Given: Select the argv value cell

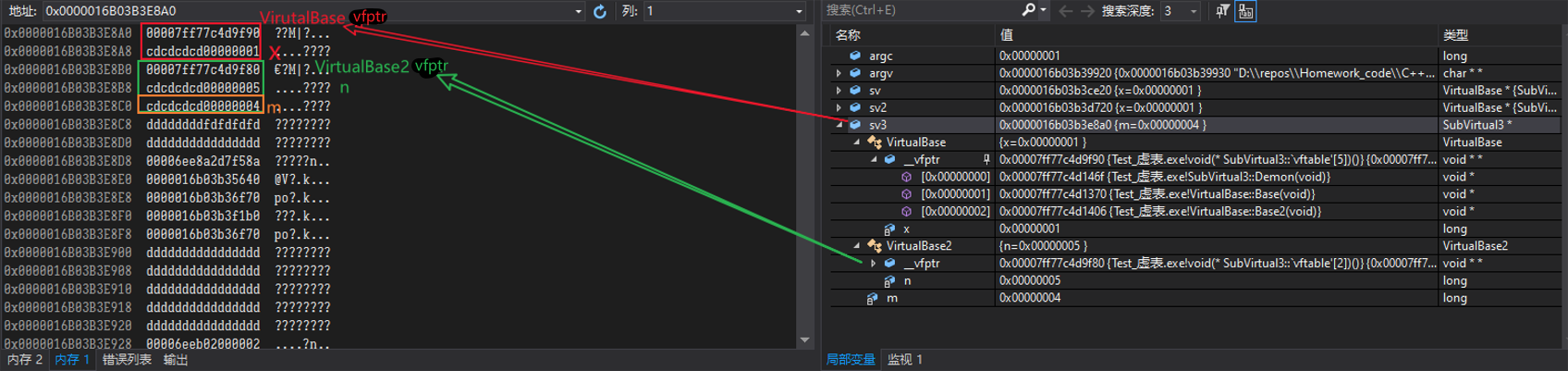Looking at the screenshot, I should tap(1216, 73).
